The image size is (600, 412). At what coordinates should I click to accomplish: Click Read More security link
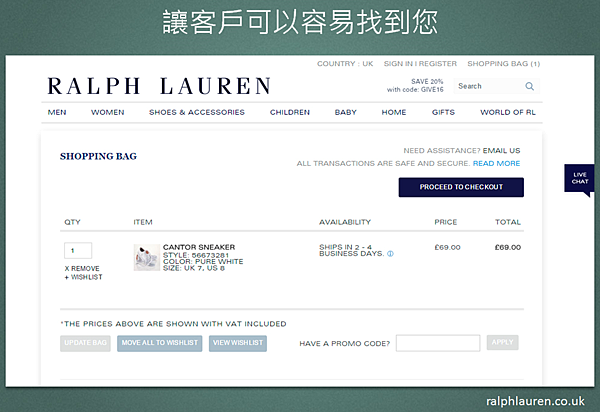496,163
